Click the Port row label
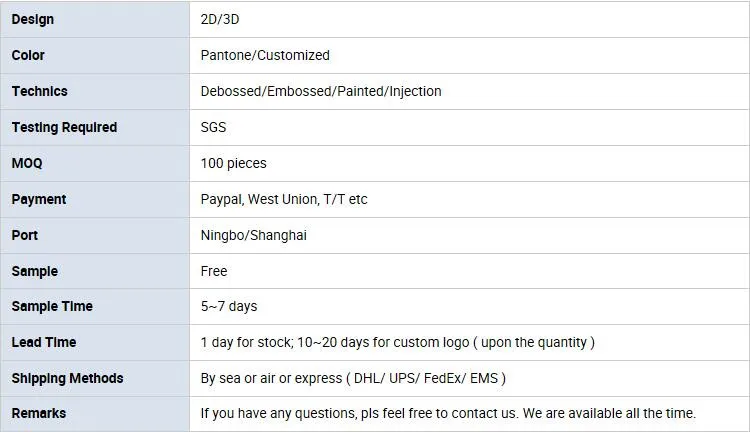The image size is (750, 432). tap(95, 235)
